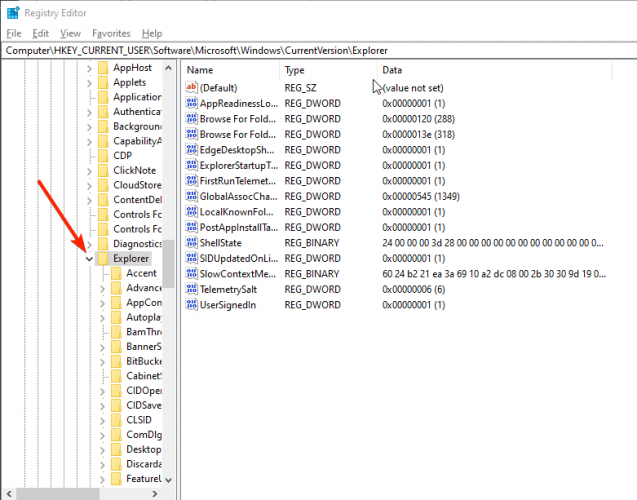Viewport: 637px width, 500px height.
Task: Open the Help menu
Action: [152, 34]
